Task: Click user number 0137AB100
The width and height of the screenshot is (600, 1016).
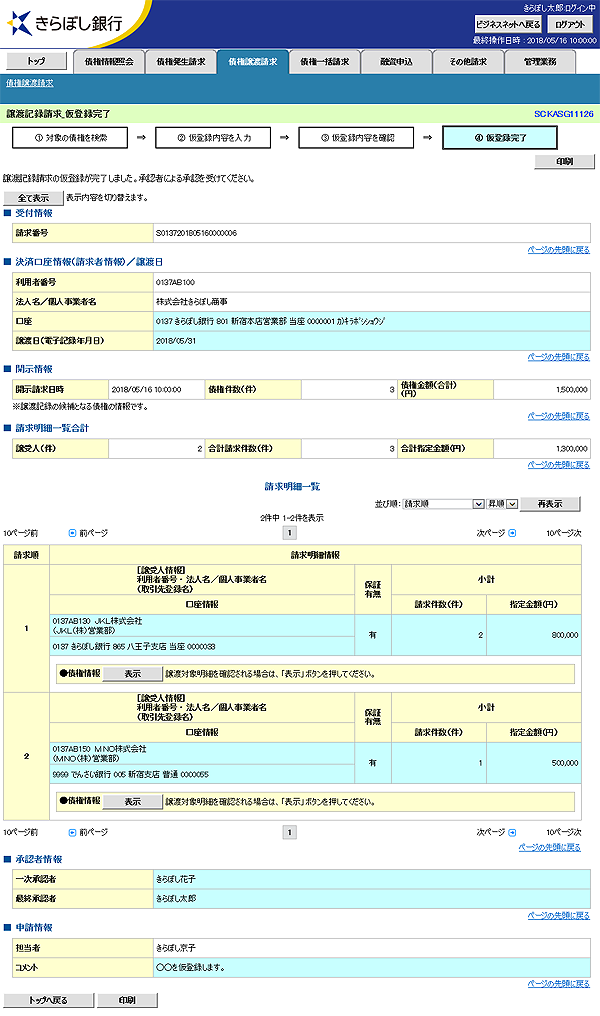Action: 175,283
